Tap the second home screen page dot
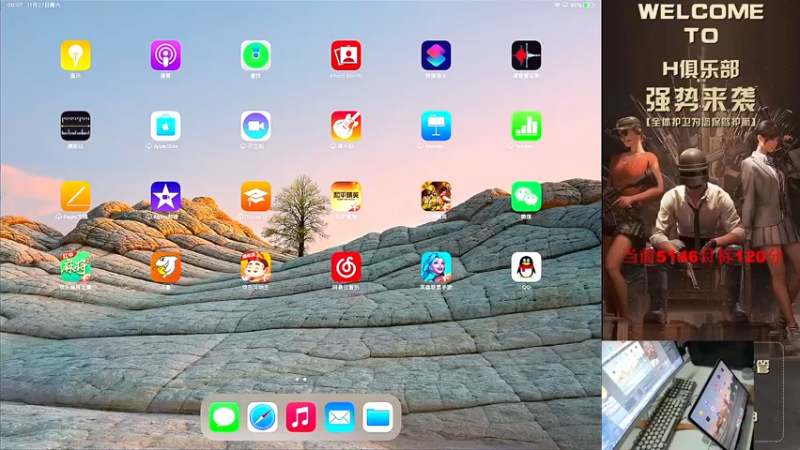Screen dimensions: 800x450 pyautogui.click(x=305, y=380)
